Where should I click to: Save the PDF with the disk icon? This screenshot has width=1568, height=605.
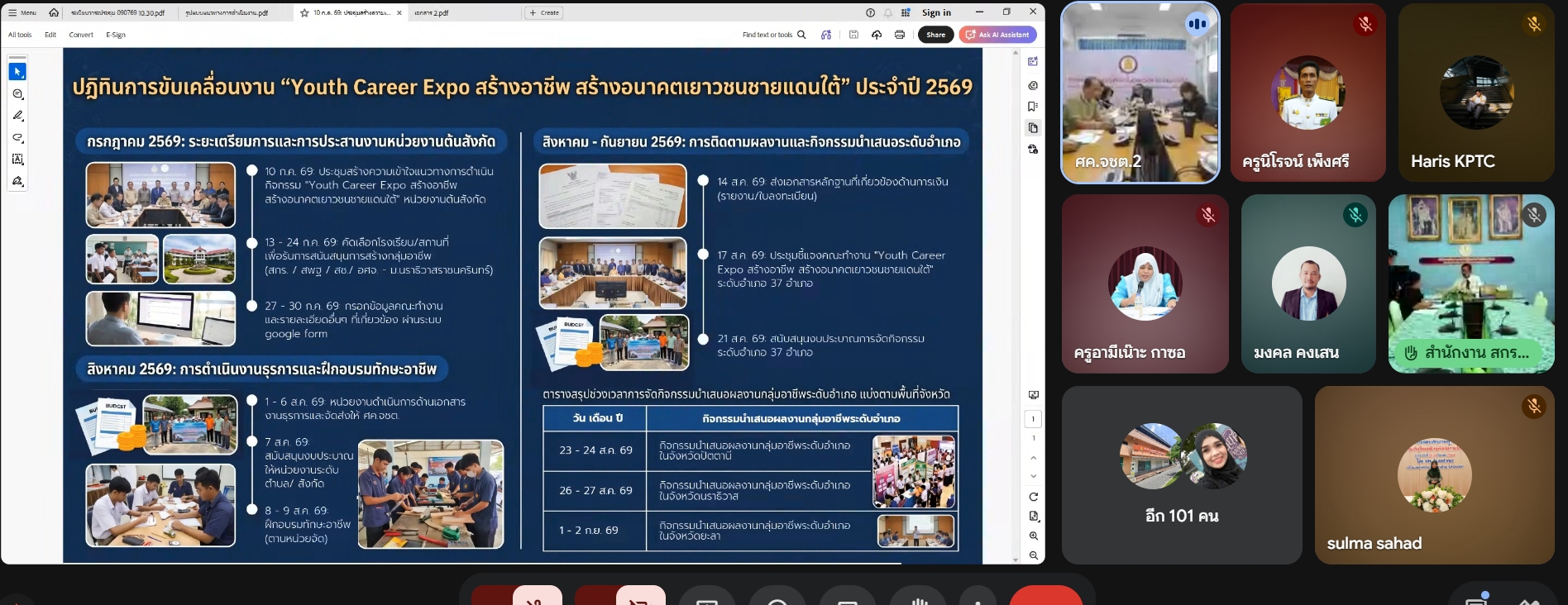click(853, 35)
